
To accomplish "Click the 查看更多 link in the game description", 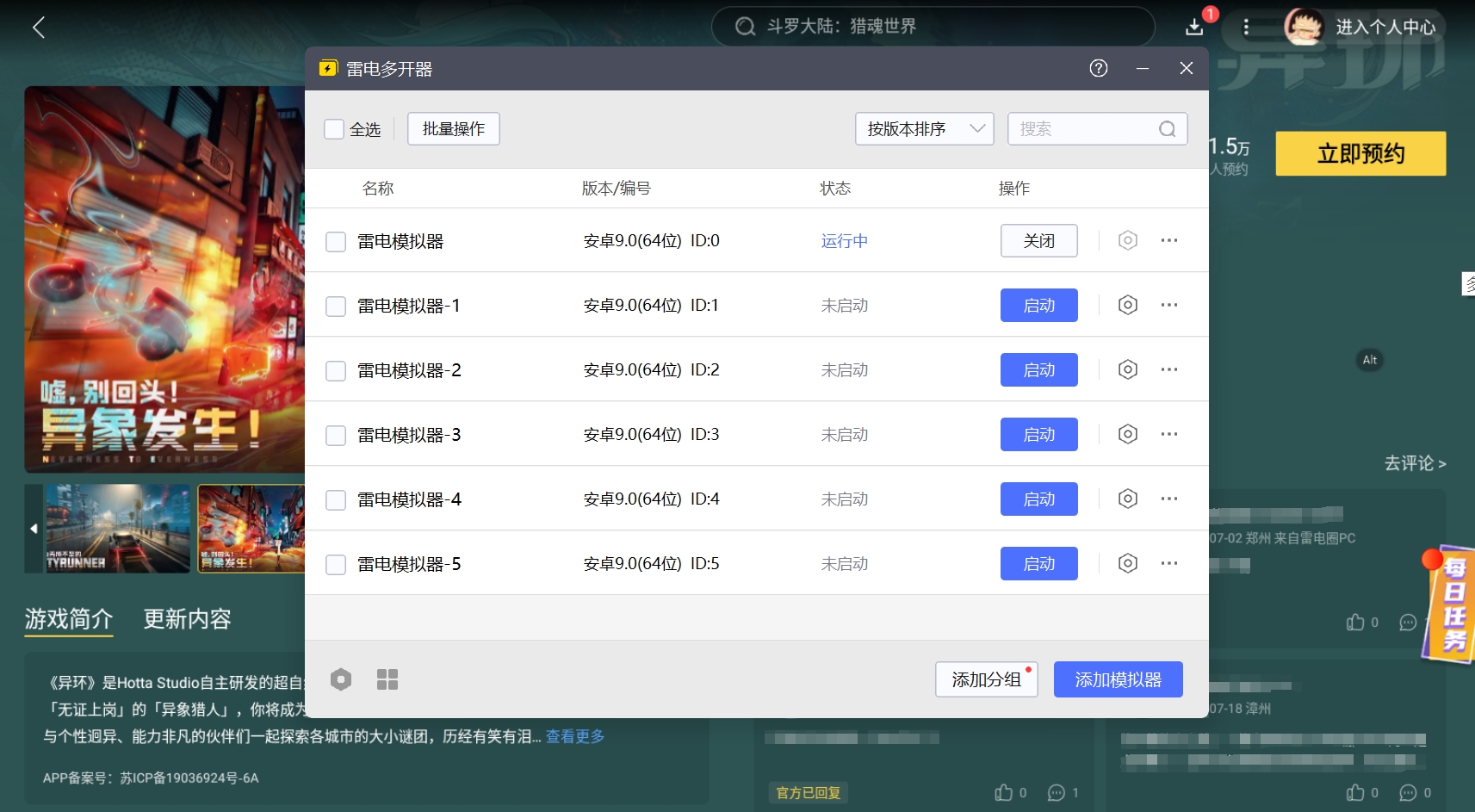I will 573,737.
